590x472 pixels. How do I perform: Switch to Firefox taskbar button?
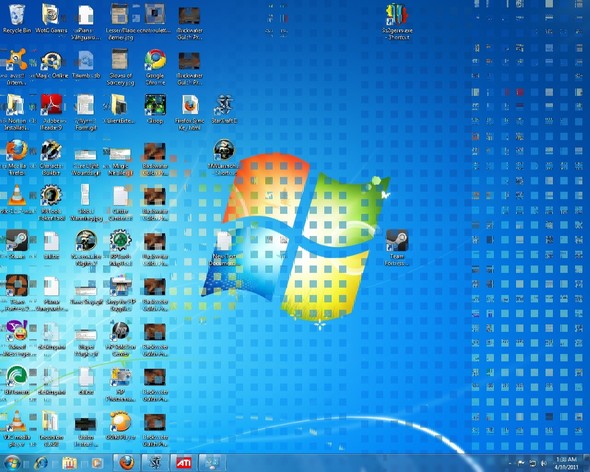(127, 463)
